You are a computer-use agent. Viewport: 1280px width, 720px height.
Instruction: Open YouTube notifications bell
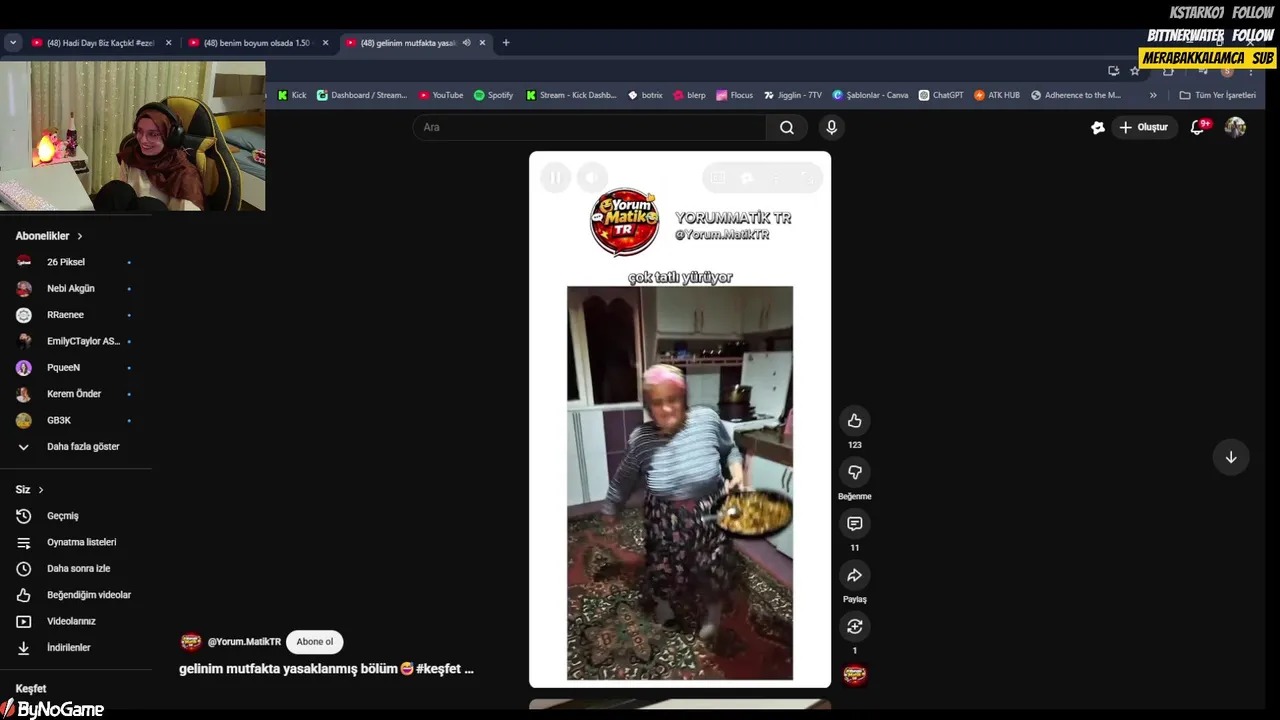point(1198,127)
